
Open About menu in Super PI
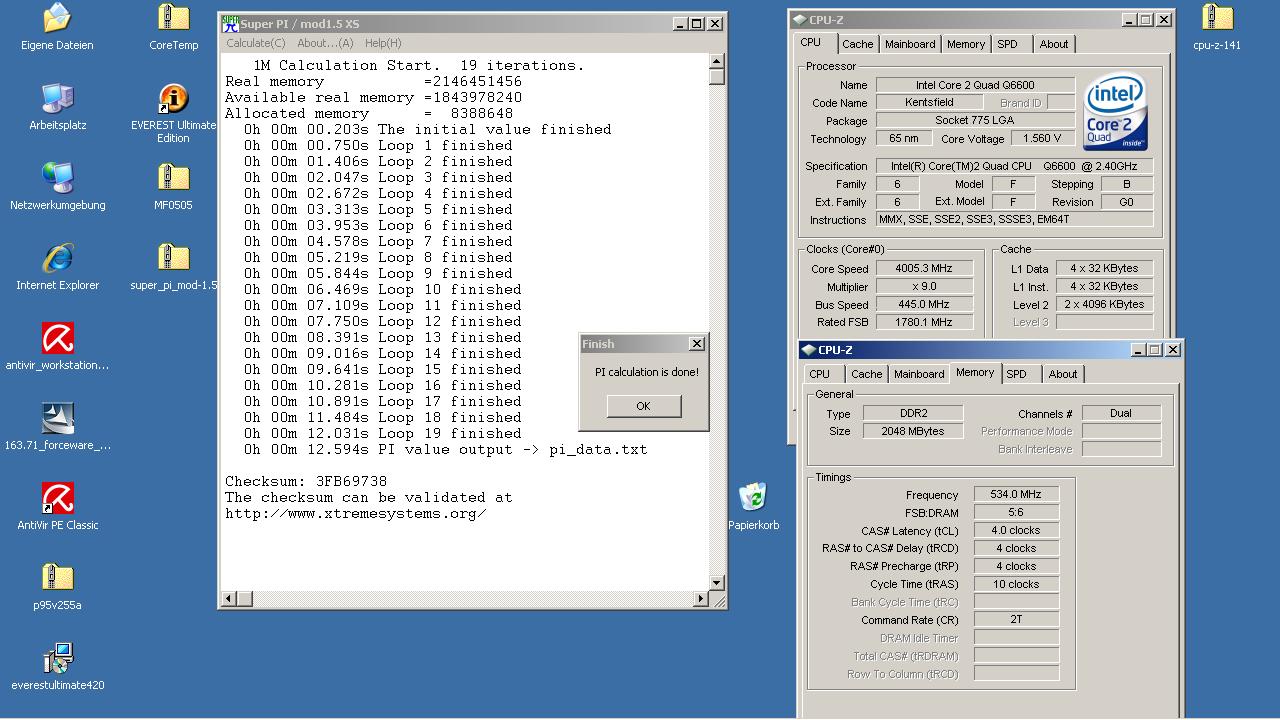click(x=325, y=43)
